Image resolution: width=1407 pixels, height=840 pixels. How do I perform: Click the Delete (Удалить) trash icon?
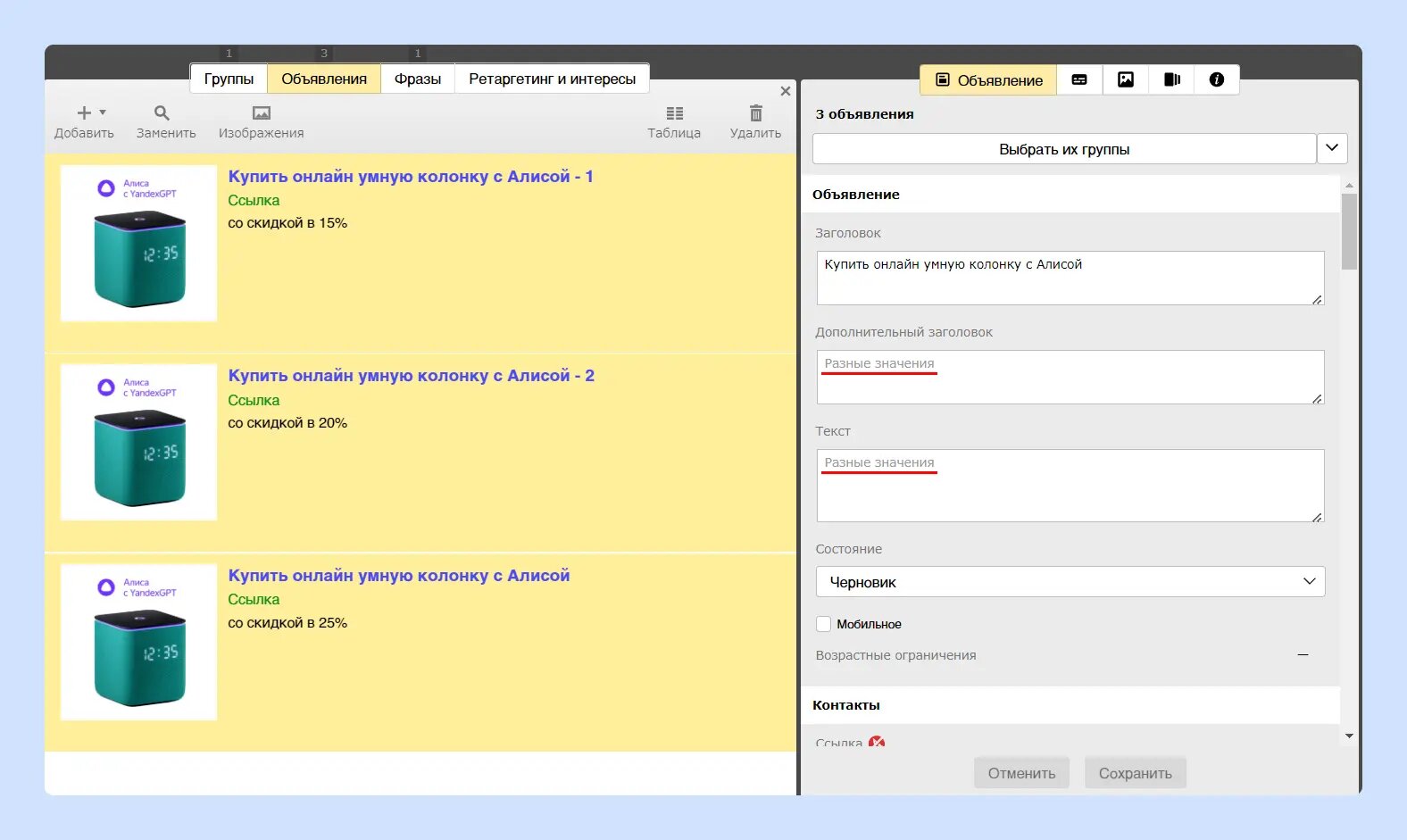(756, 113)
